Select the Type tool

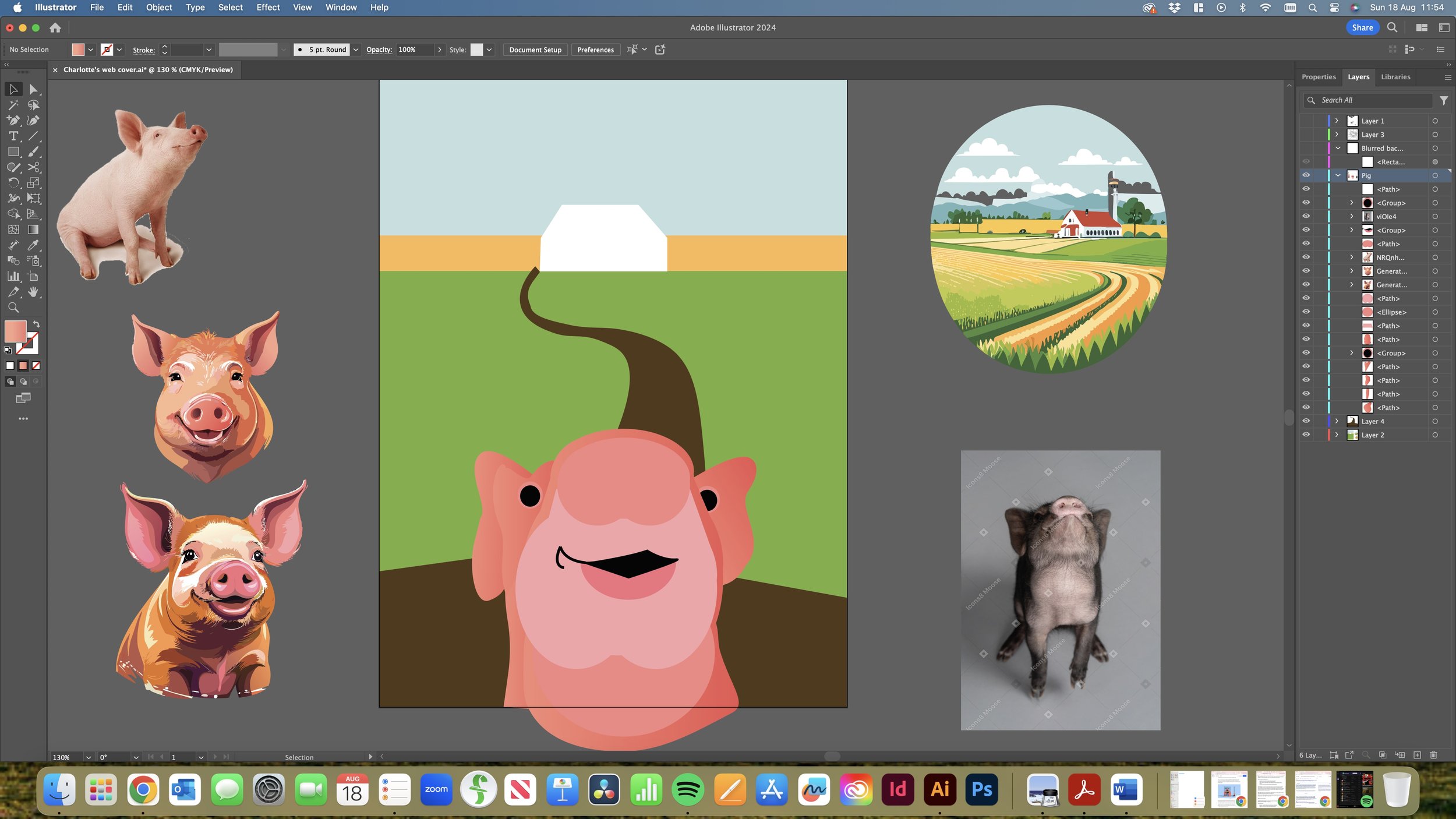click(13, 136)
